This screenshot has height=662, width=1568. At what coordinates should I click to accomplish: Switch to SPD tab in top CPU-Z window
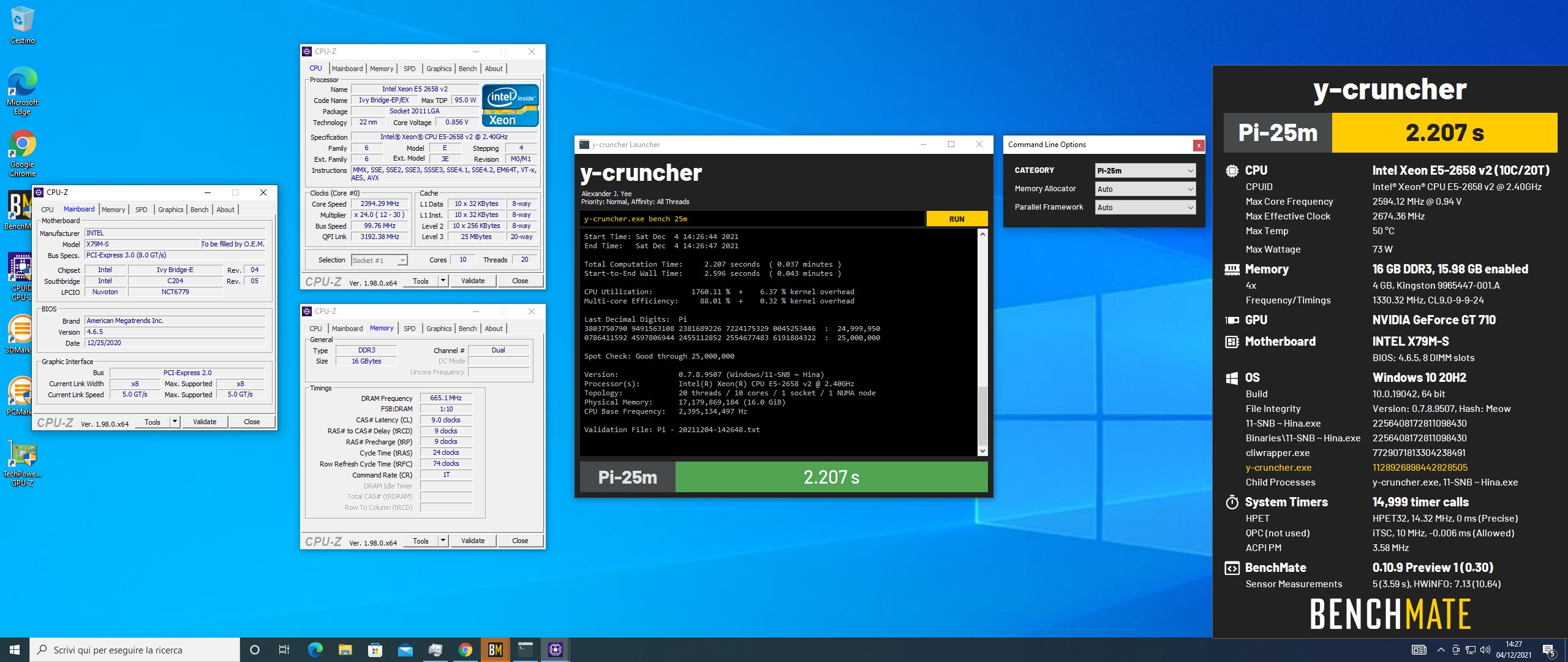(x=410, y=69)
